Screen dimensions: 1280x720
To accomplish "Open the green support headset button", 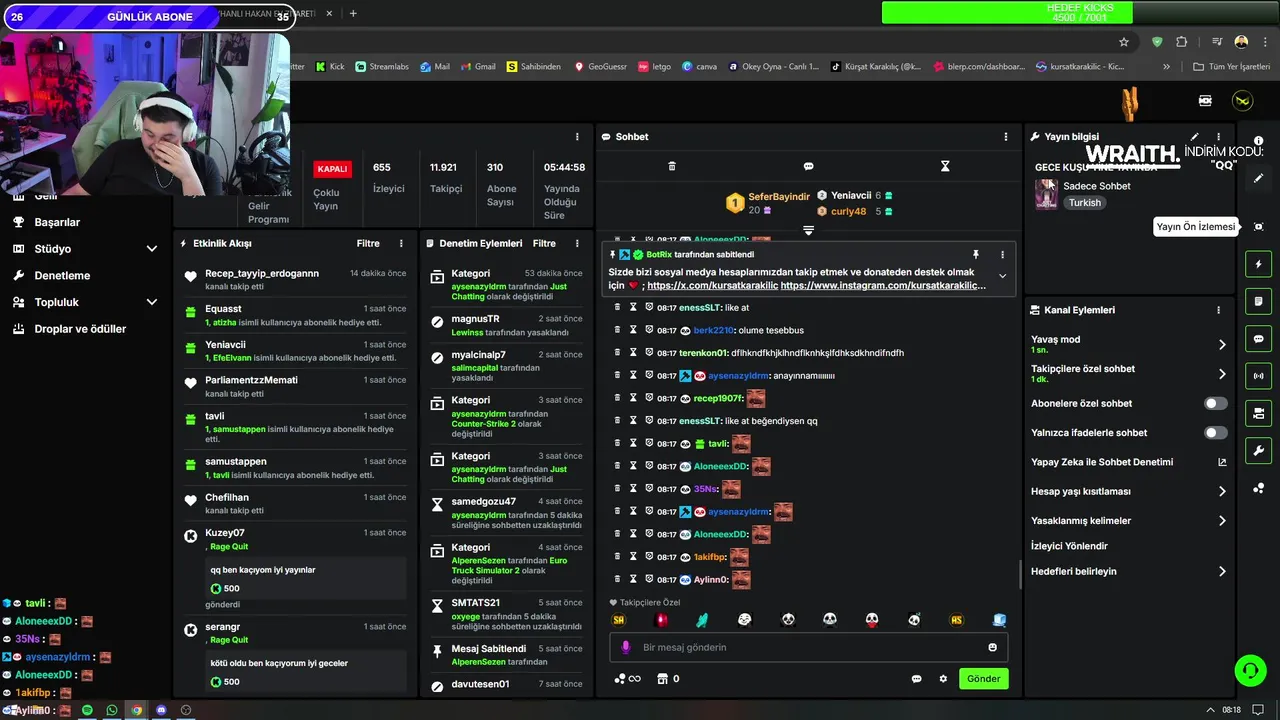I will pyautogui.click(x=1250, y=670).
